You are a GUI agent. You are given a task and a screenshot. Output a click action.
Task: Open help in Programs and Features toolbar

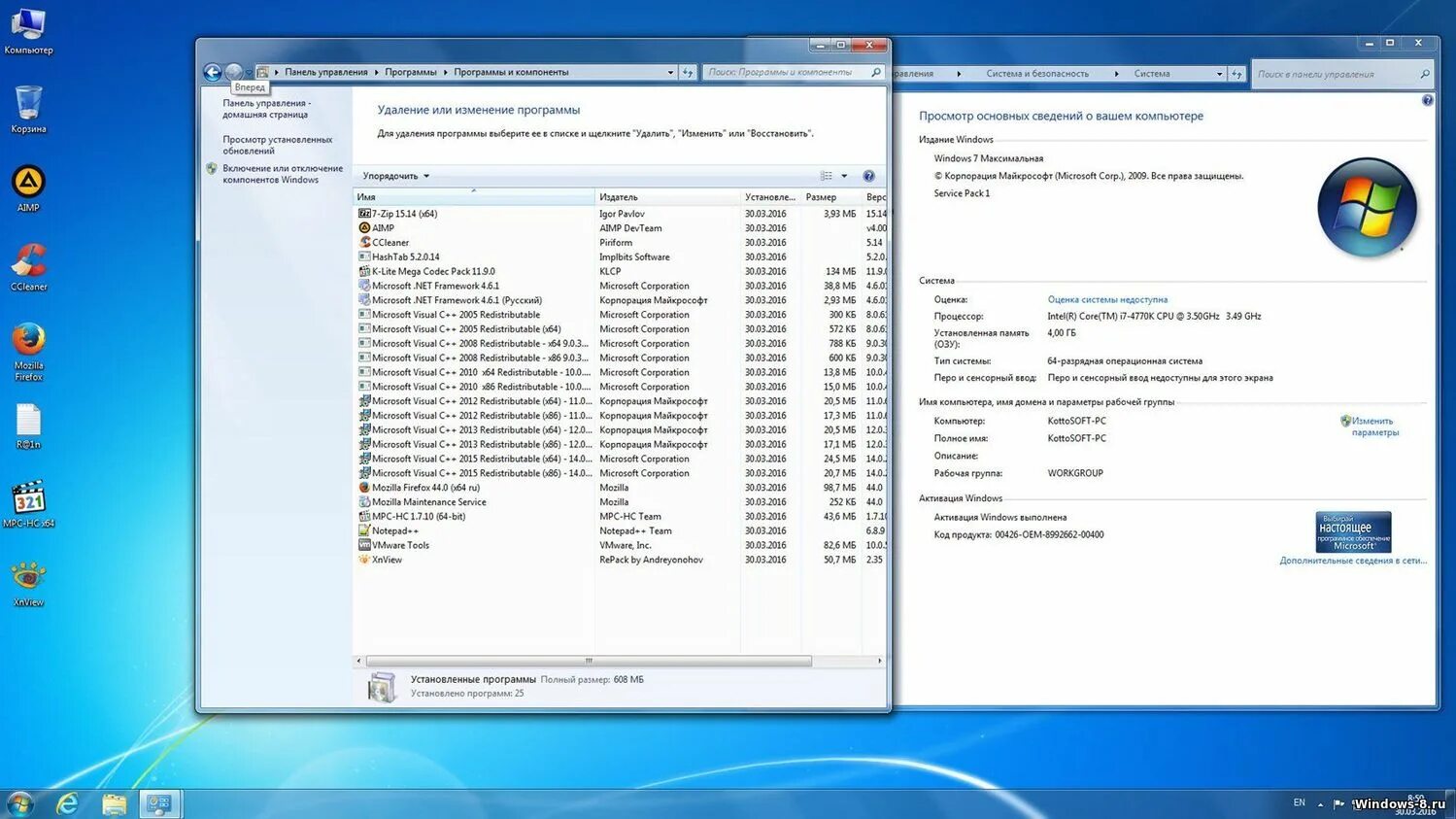pos(868,176)
